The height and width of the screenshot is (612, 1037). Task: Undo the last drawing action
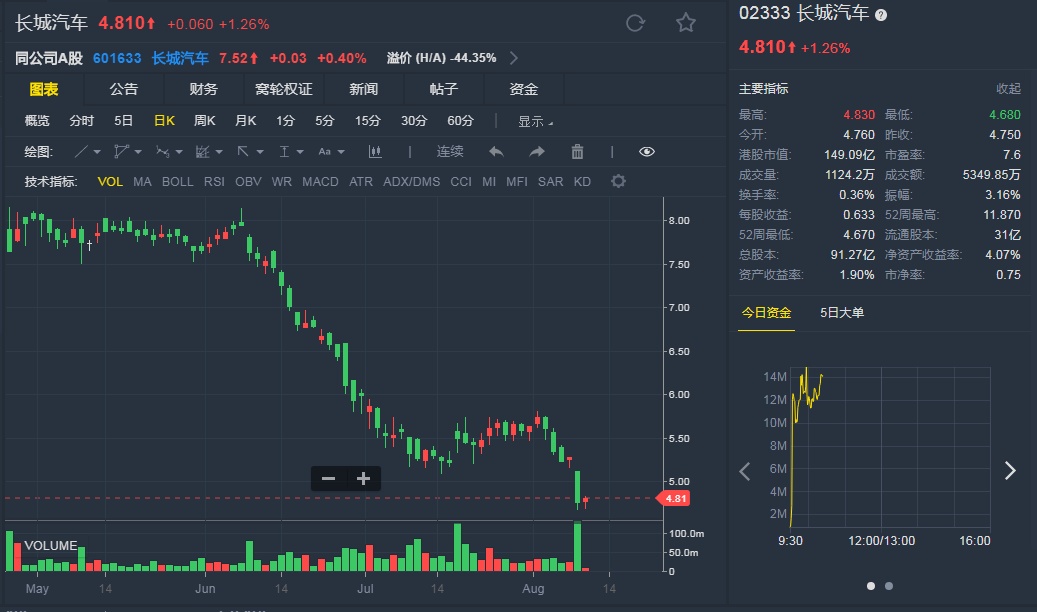496,152
